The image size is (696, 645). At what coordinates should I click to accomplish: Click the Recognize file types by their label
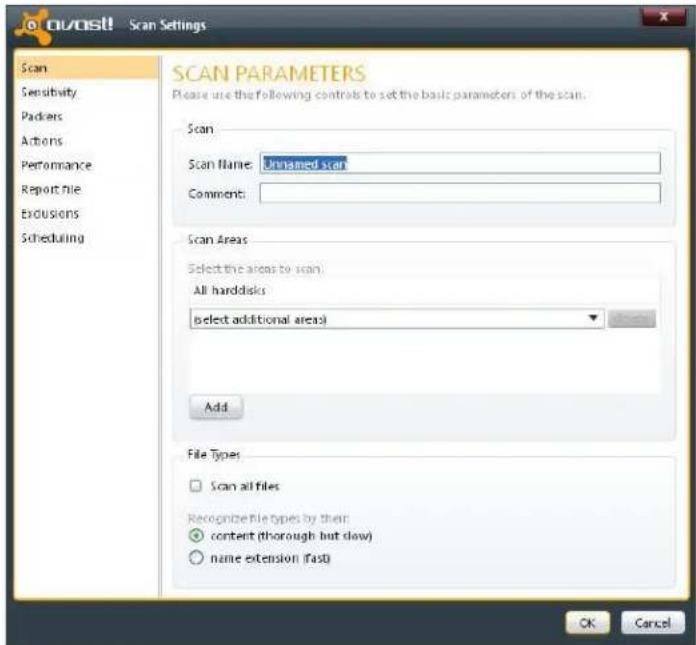pos(268,518)
